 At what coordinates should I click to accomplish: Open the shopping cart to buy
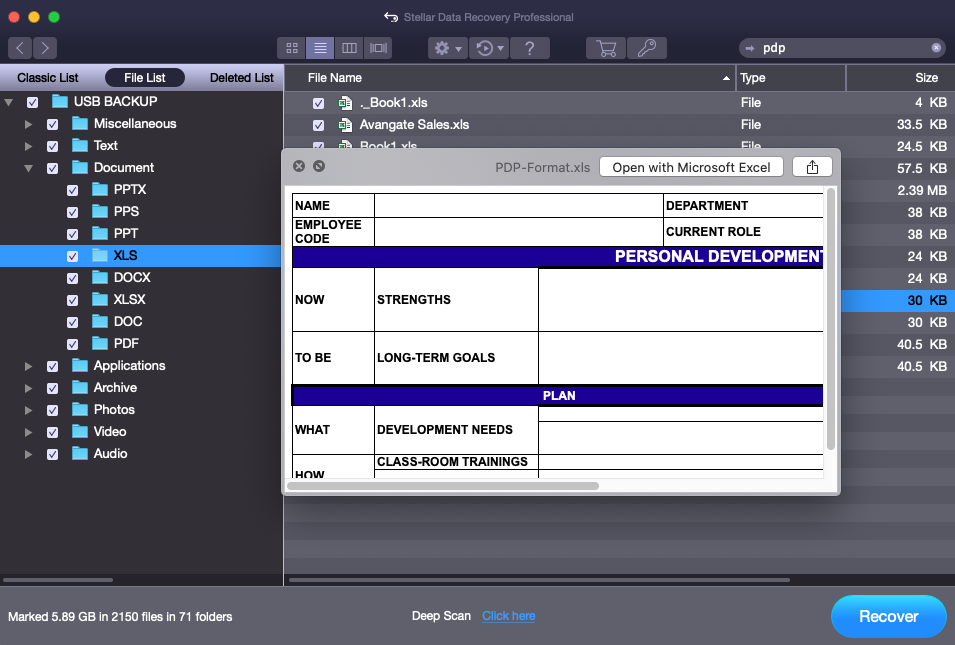(606, 48)
